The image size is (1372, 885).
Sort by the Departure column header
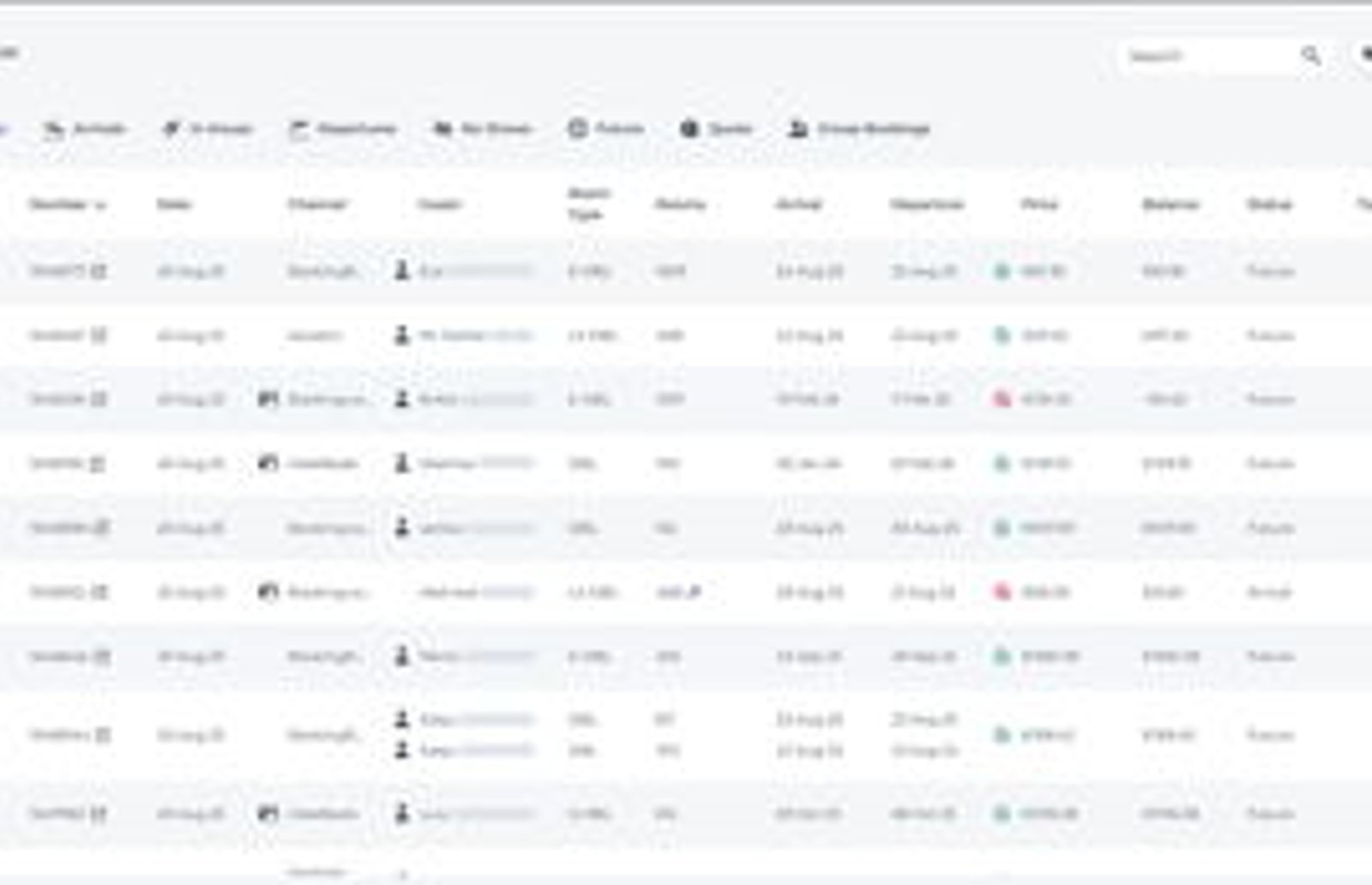[927, 204]
